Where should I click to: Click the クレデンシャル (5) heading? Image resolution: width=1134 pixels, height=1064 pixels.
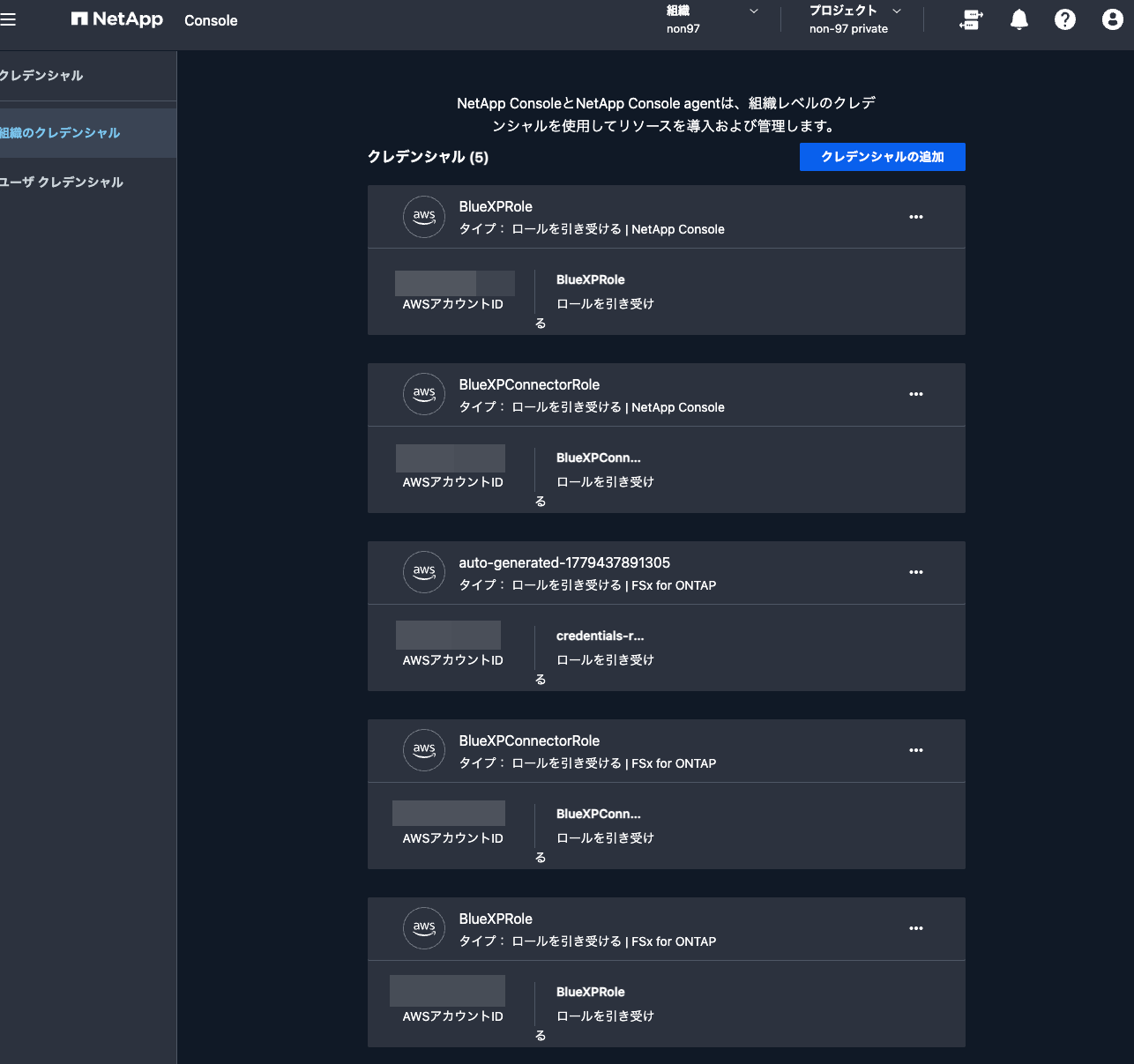pyautogui.click(x=428, y=157)
